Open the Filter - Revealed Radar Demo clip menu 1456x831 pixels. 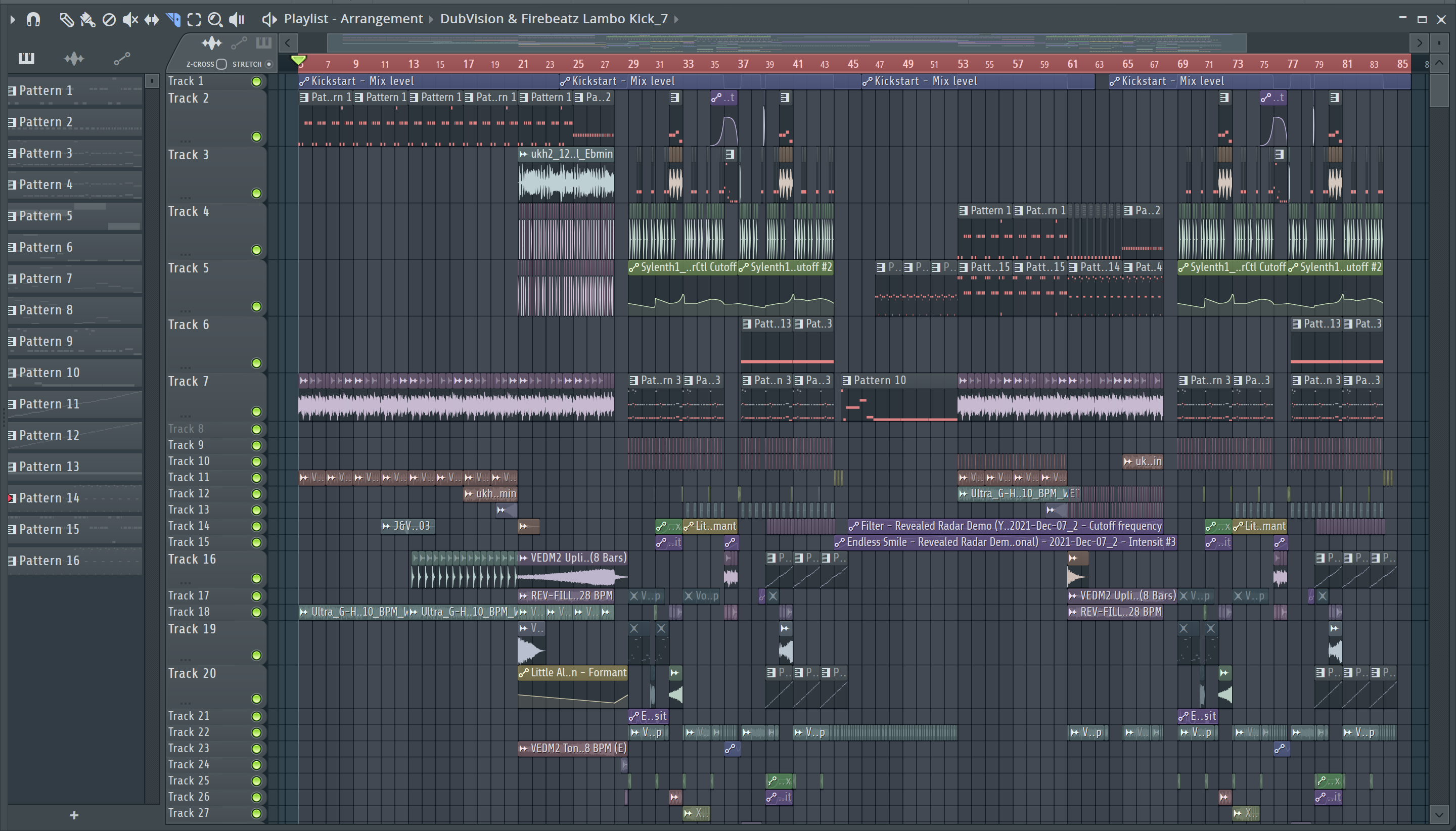854,526
